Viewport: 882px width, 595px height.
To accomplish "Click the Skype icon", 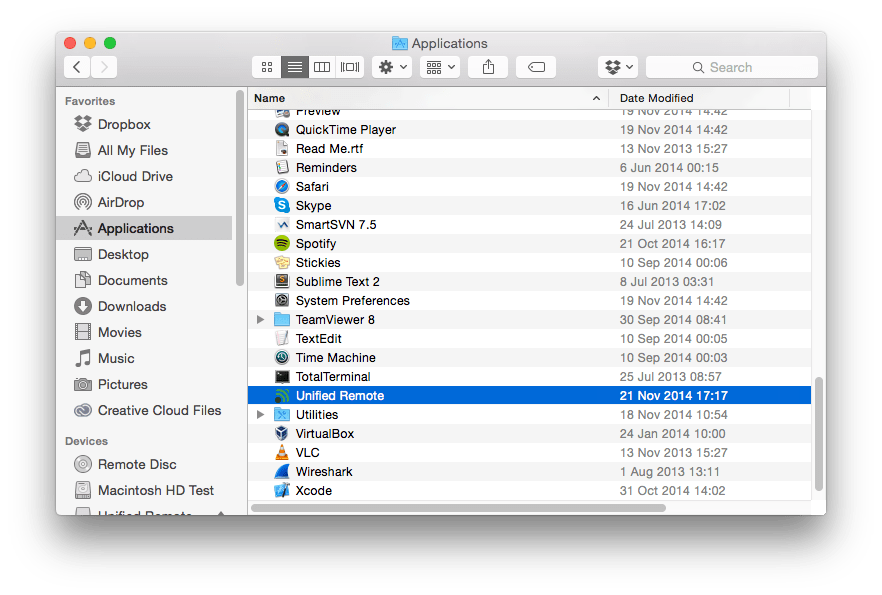I will click(282, 205).
